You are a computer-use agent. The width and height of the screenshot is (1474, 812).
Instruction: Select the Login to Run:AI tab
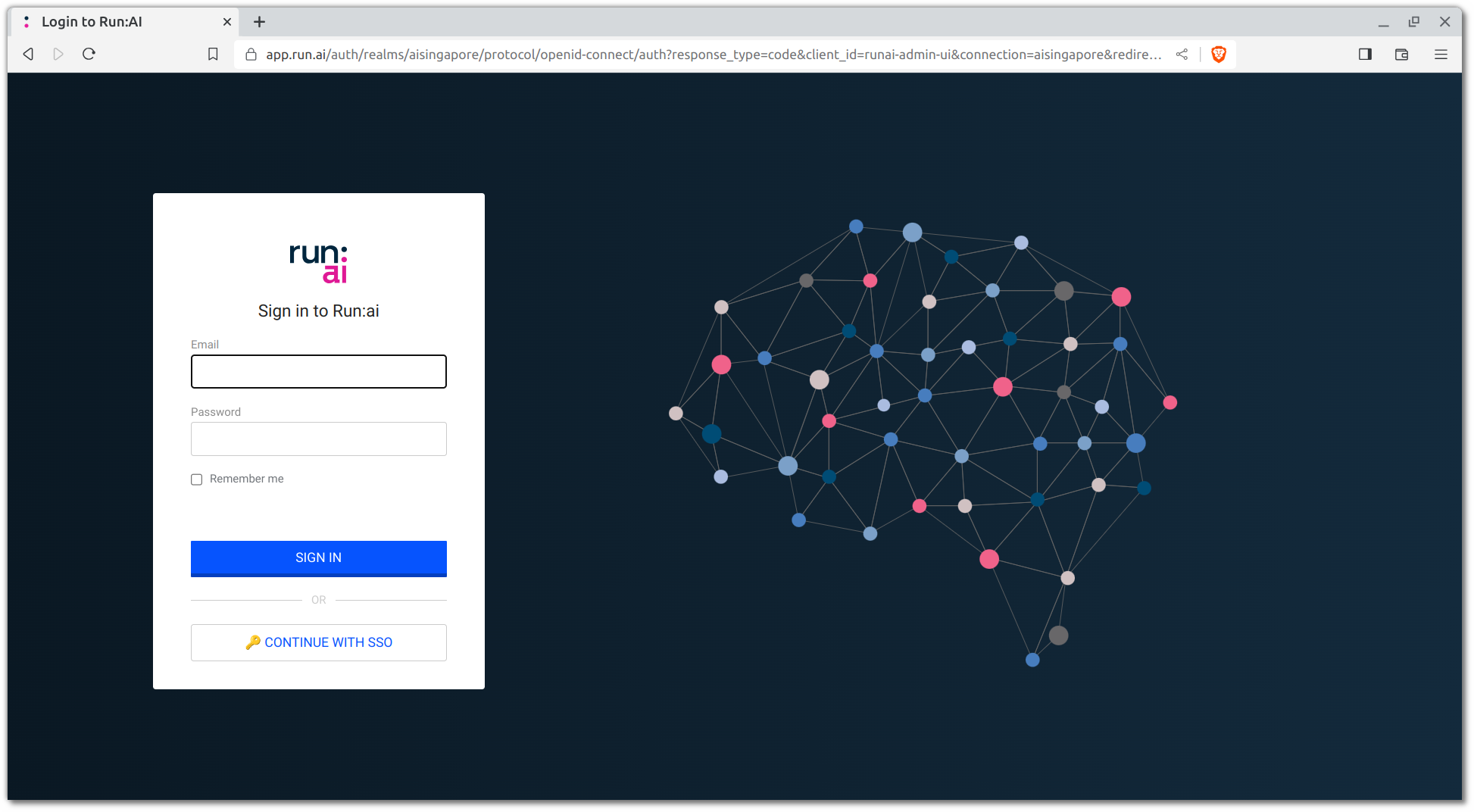125,22
